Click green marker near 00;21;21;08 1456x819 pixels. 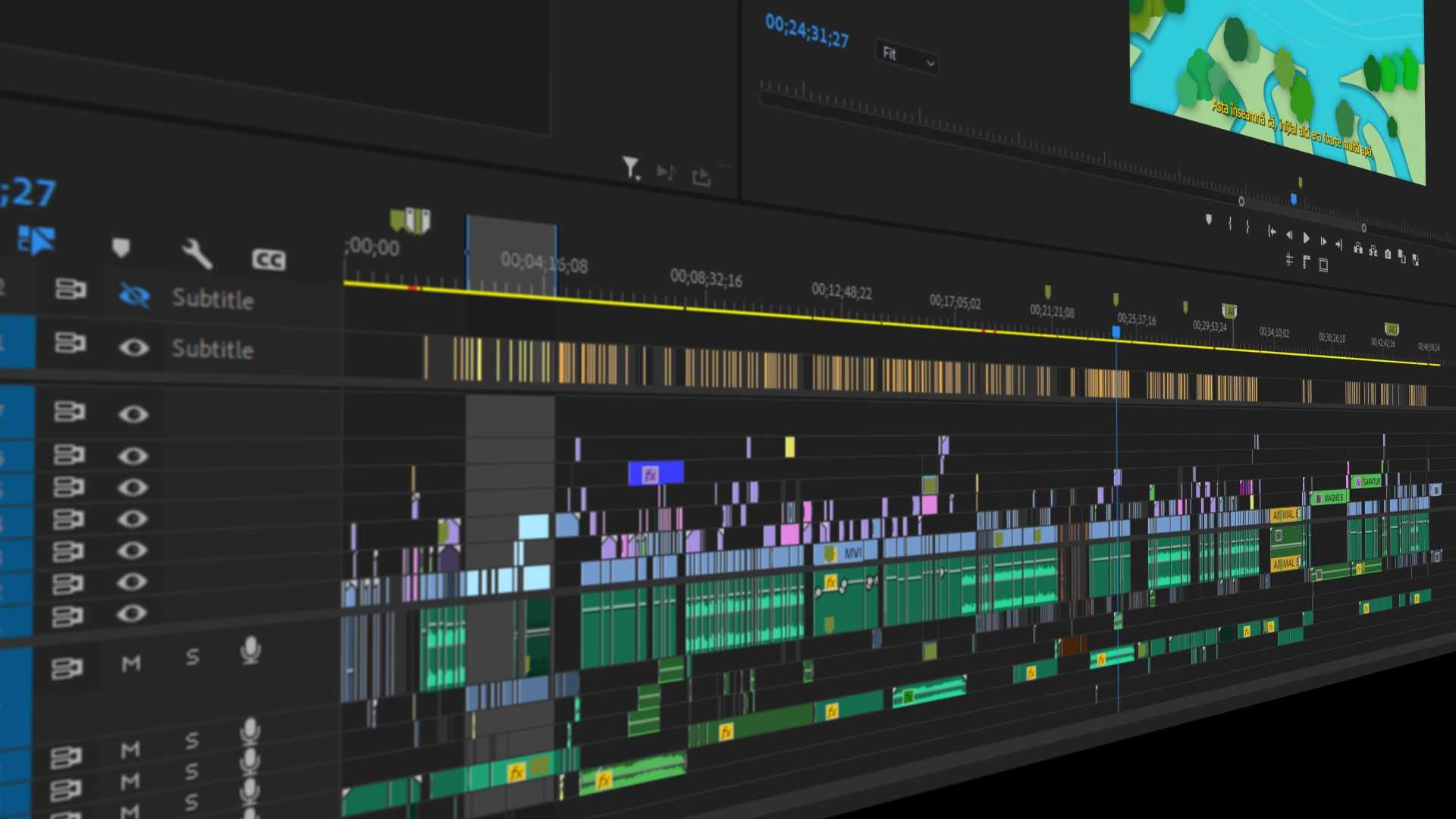[1048, 292]
